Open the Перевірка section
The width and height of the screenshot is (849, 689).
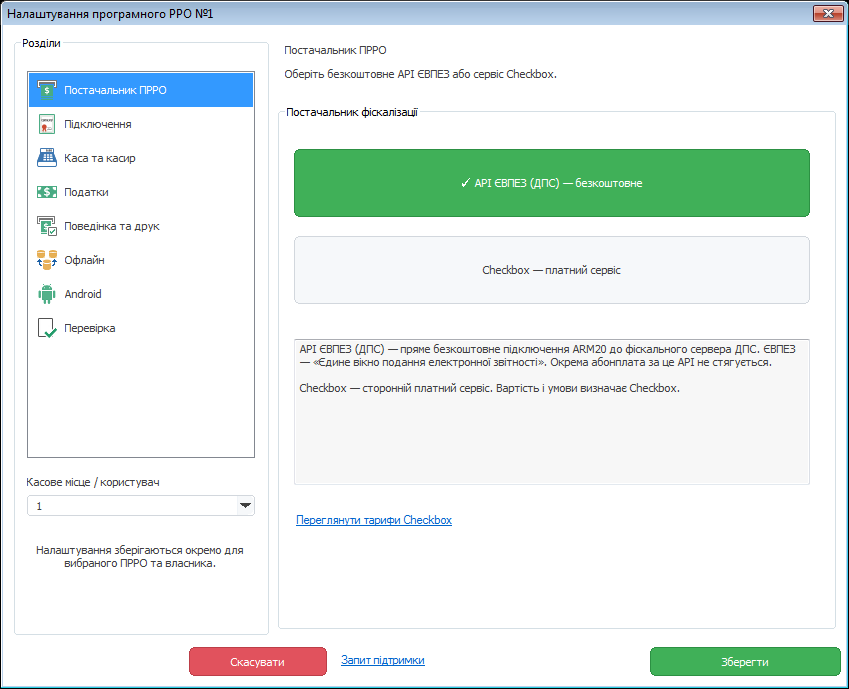pyautogui.click(x=141, y=328)
